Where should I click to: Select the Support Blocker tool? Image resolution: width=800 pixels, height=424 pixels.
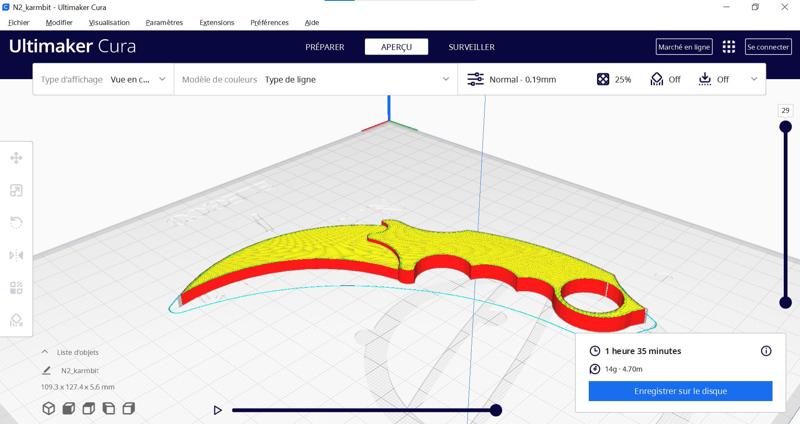(x=16, y=320)
